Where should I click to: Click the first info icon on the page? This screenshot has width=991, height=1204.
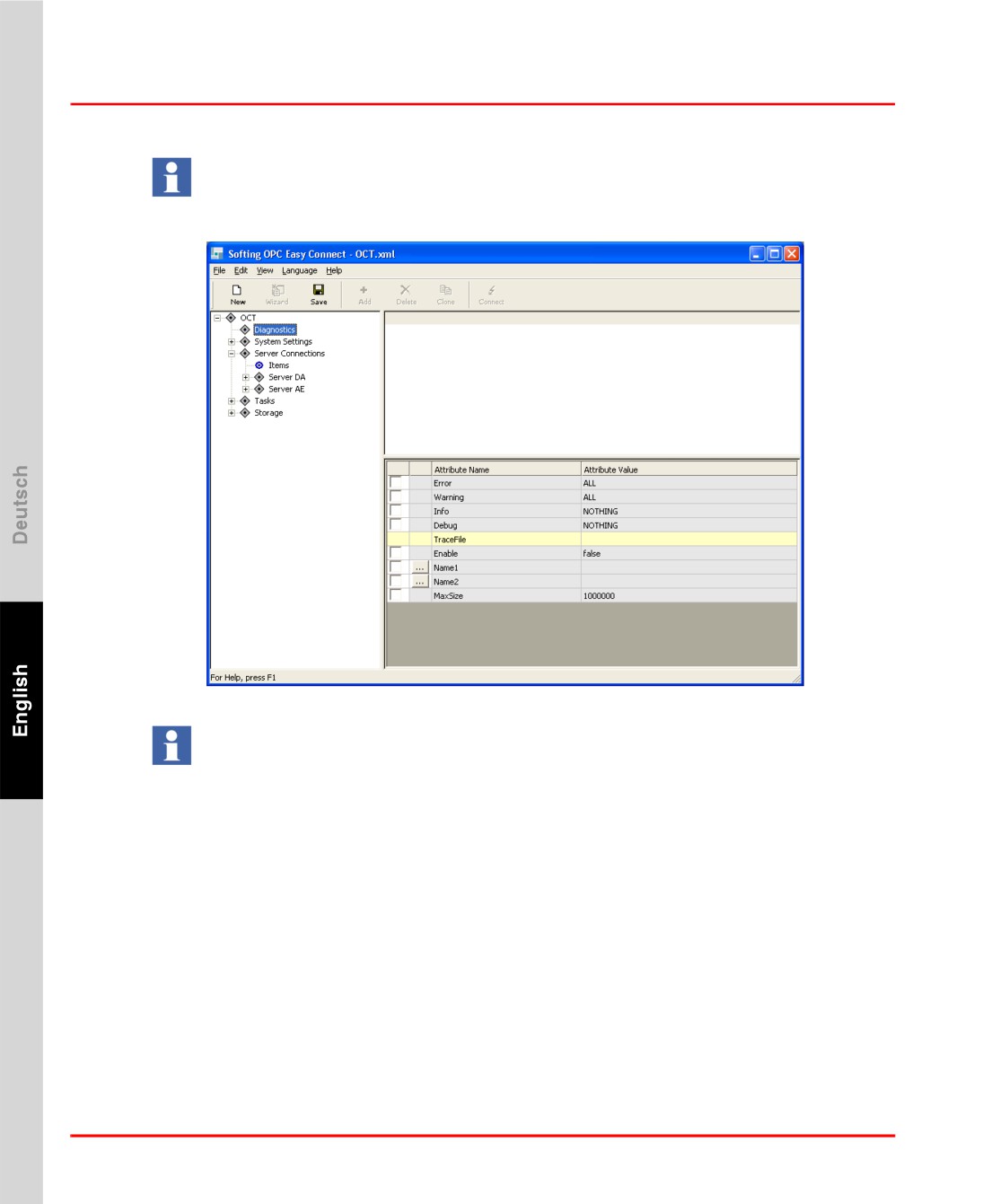coord(171,177)
